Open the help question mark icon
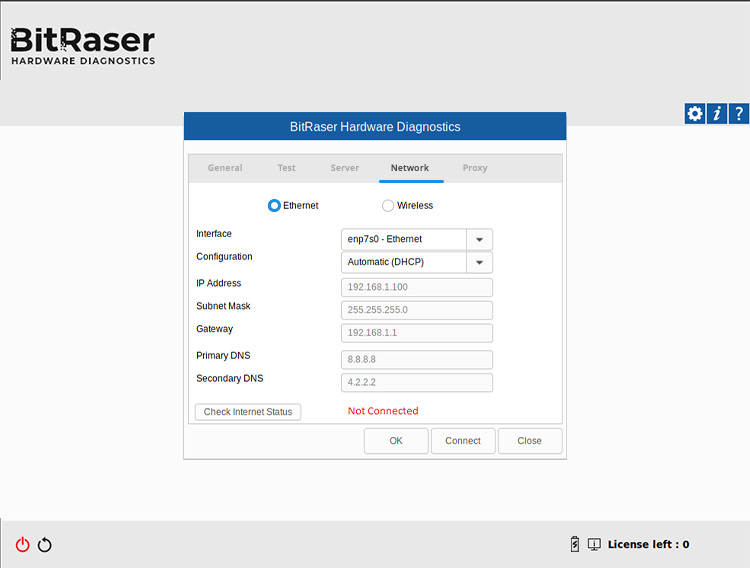The height and width of the screenshot is (568, 750). pos(739,114)
